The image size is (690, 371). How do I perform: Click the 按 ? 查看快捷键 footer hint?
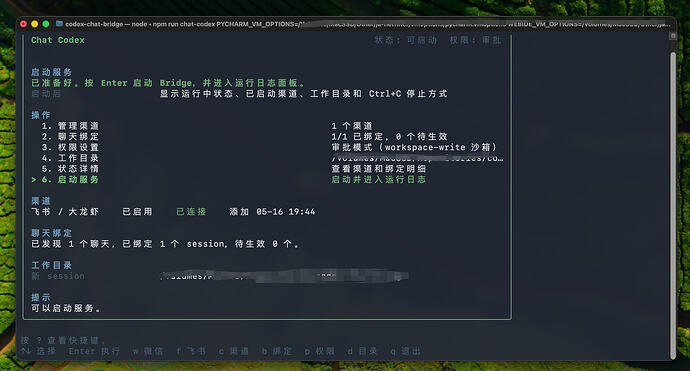click(63, 340)
